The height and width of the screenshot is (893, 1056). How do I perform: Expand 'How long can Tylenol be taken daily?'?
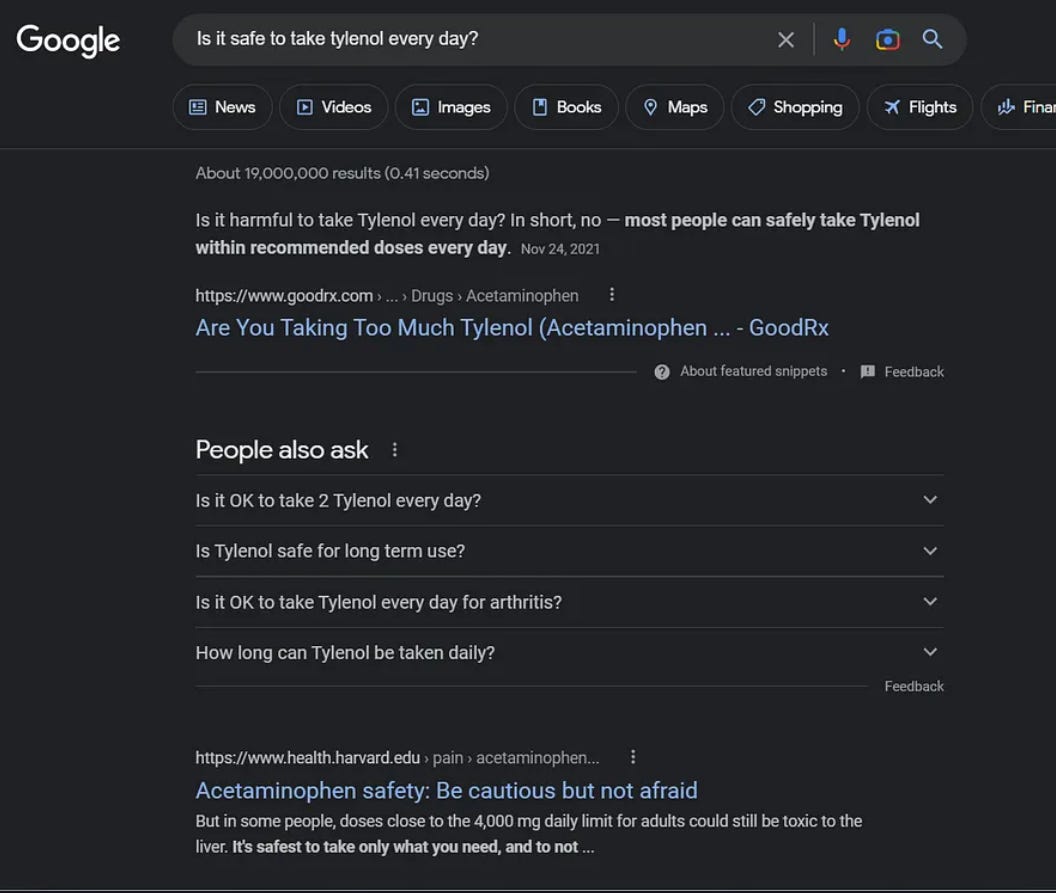click(x=569, y=653)
